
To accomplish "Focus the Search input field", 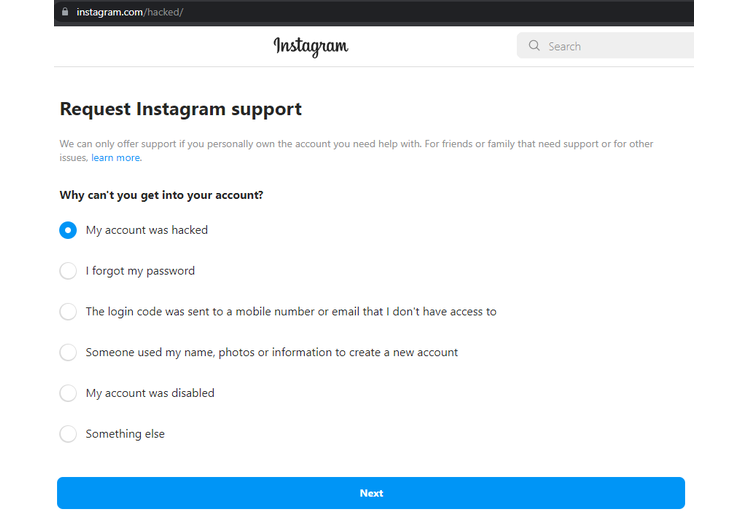I will pyautogui.click(x=606, y=46).
